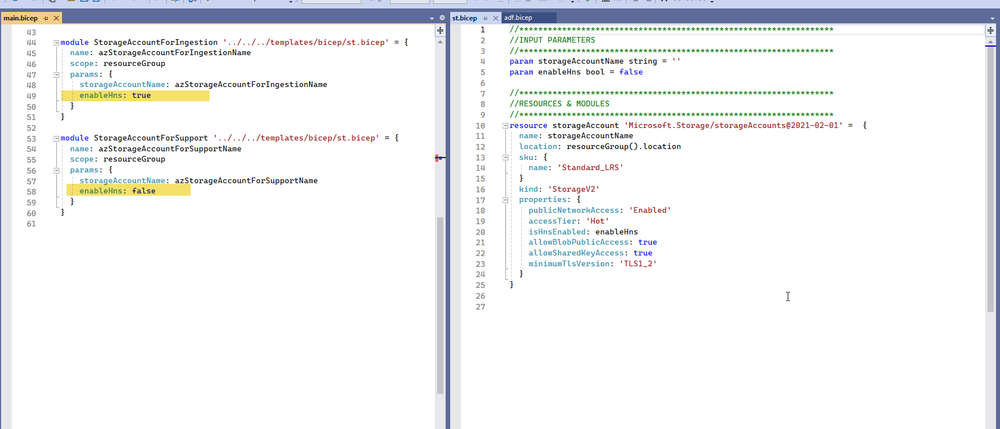Viewport: 1000px width, 429px height.
Task: Collapse properties block on line 17
Action: pos(503,199)
